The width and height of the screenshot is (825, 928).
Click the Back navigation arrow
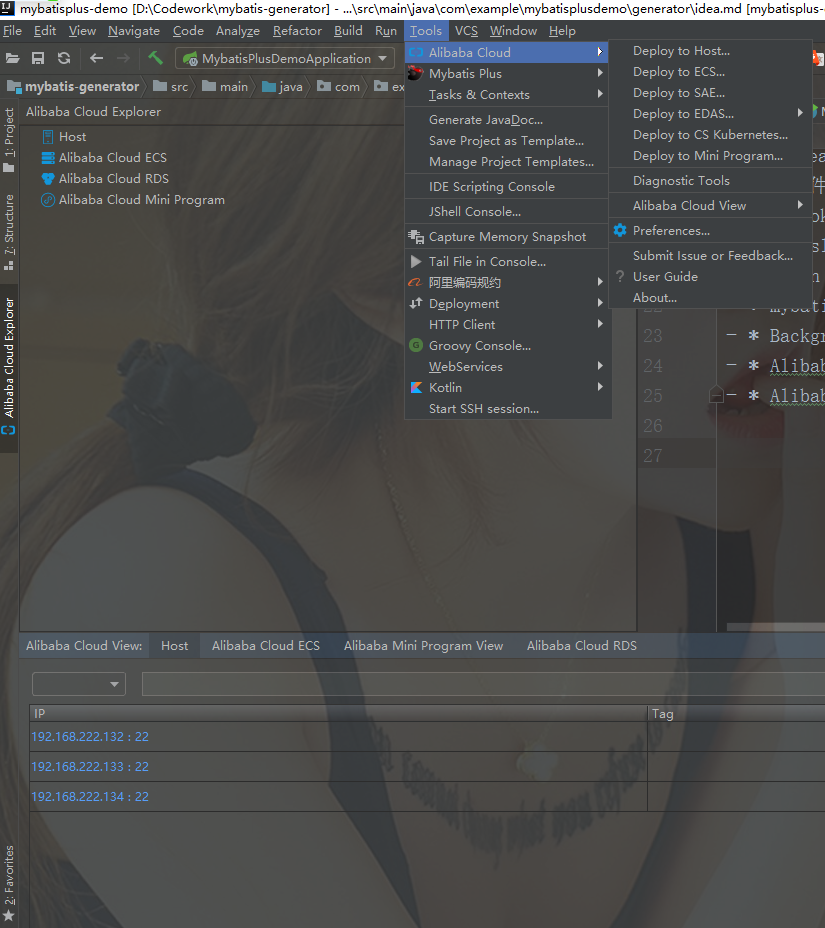96,58
